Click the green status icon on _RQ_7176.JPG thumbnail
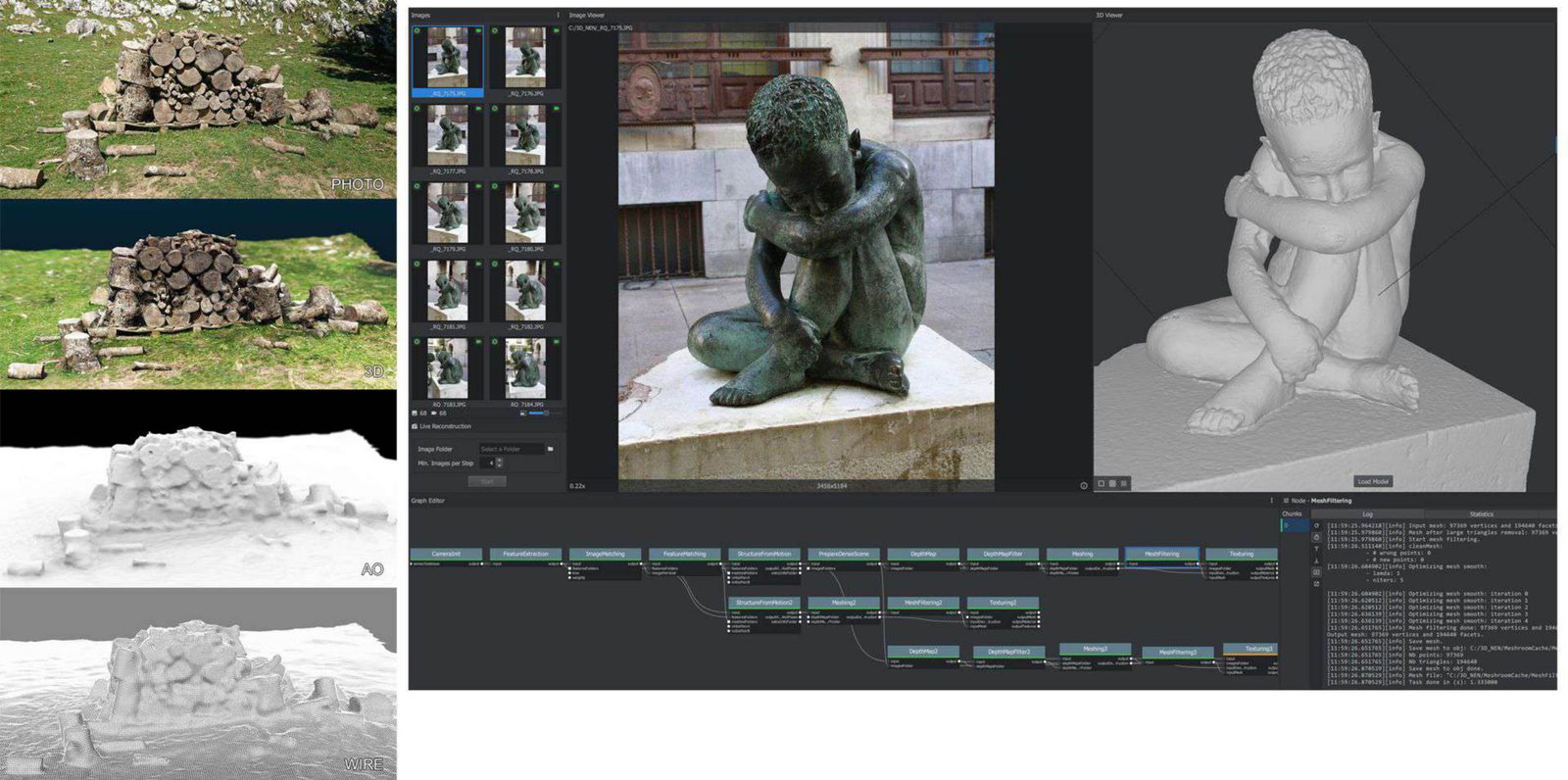 557,31
